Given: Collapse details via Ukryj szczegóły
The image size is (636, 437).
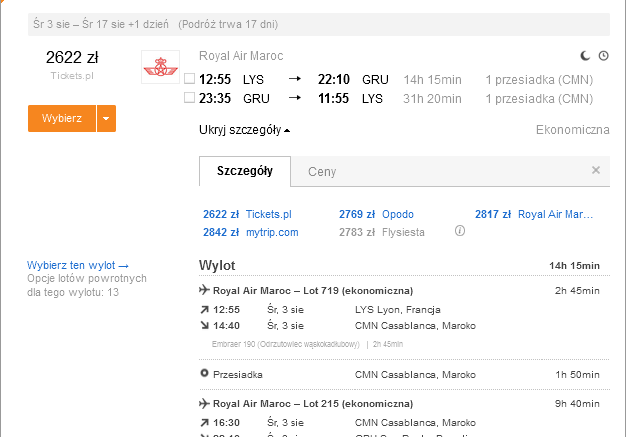Looking at the screenshot, I should pyautogui.click(x=245, y=130).
